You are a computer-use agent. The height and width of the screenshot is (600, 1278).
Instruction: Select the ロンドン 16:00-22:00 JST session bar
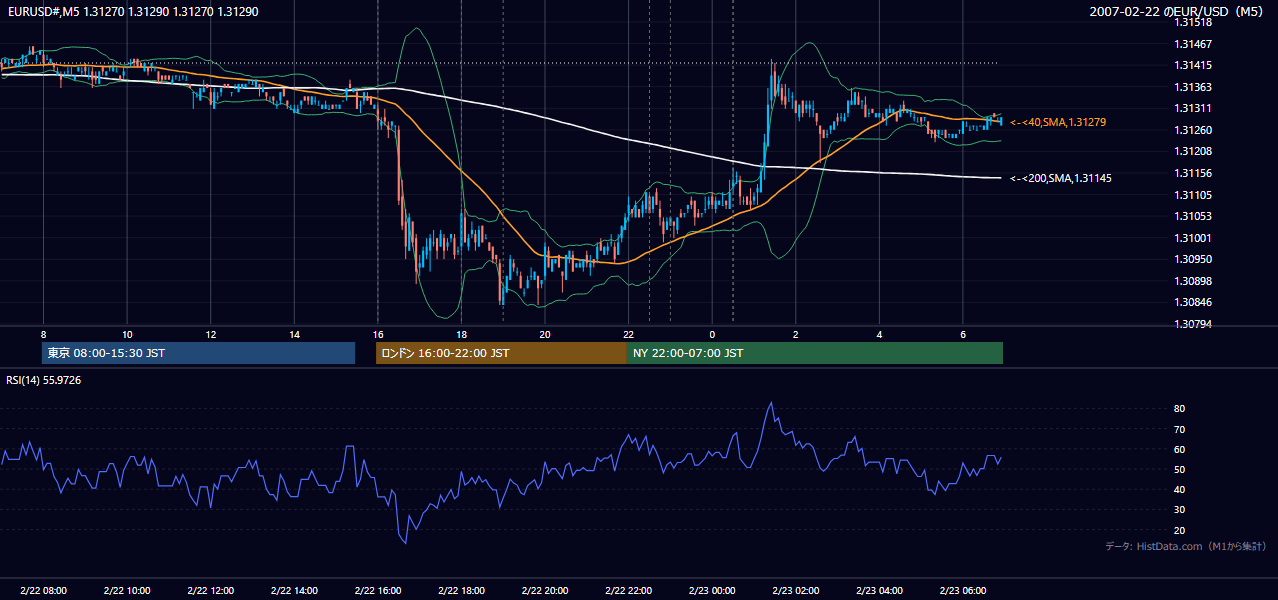(501, 353)
